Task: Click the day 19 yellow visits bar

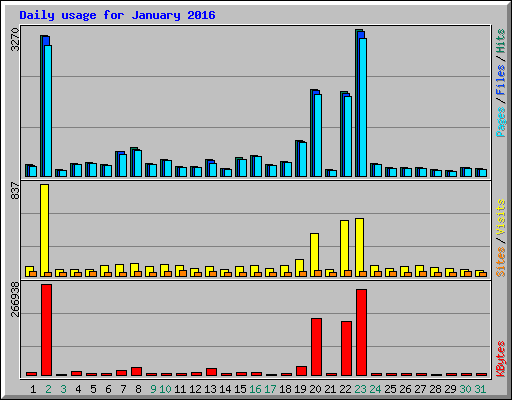Action: pyautogui.click(x=300, y=268)
